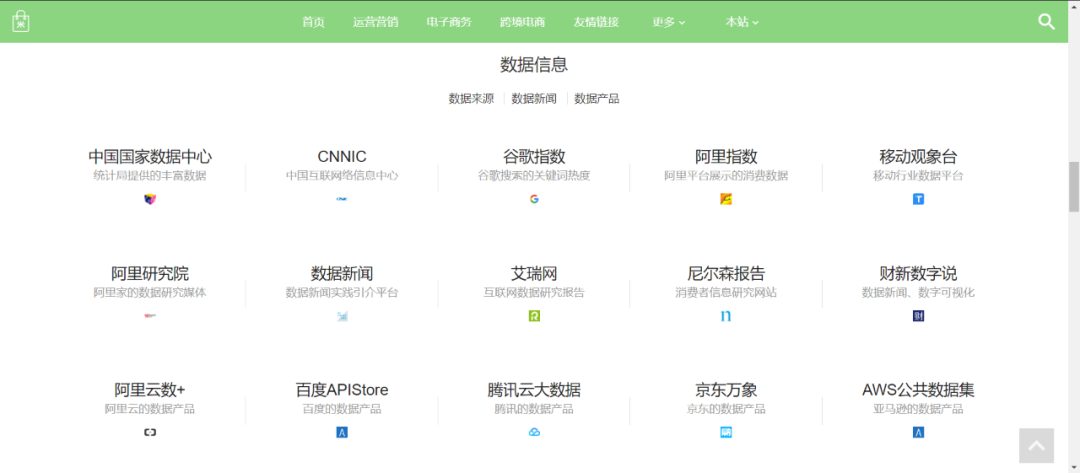Click the 阿里云数+ bracket icon

click(149, 432)
